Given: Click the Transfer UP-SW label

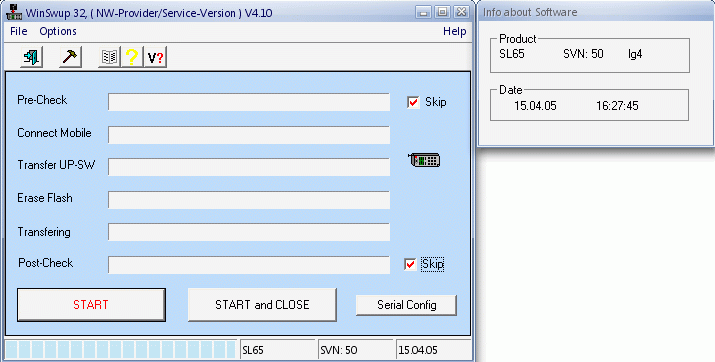Looking at the screenshot, I should click(x=56, y=165).
